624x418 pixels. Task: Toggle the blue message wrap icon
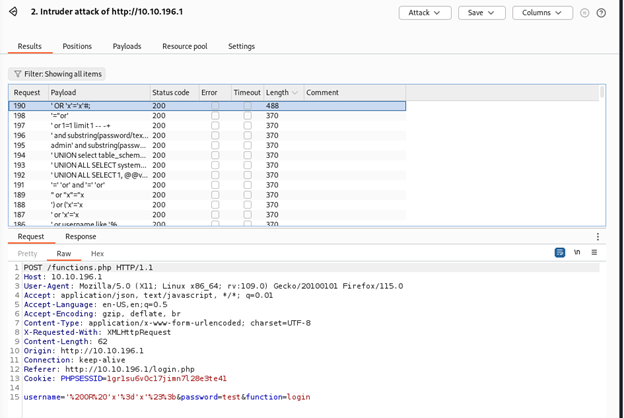point(560,252)
